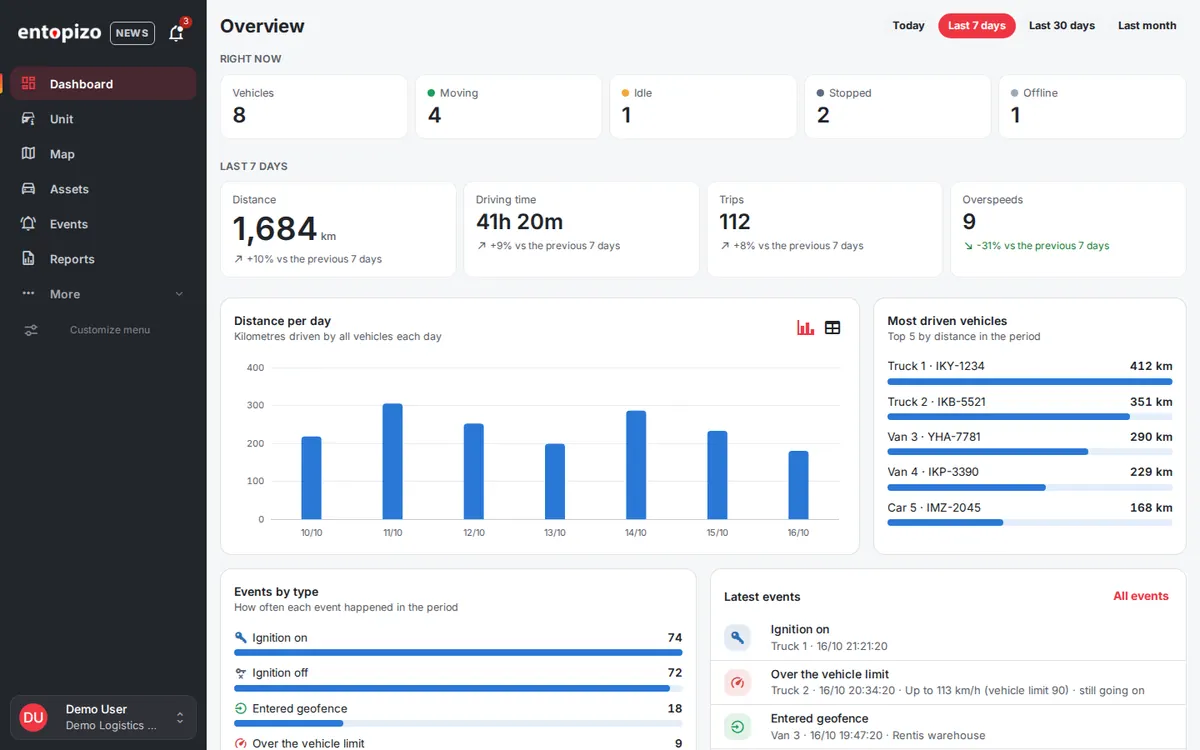Click the Ignition on key icon in Latest events
1200x750 pixels.
point(737,637)
